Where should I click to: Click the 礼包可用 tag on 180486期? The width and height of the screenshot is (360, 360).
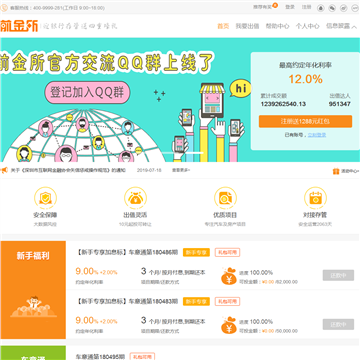tap(227, 252)
